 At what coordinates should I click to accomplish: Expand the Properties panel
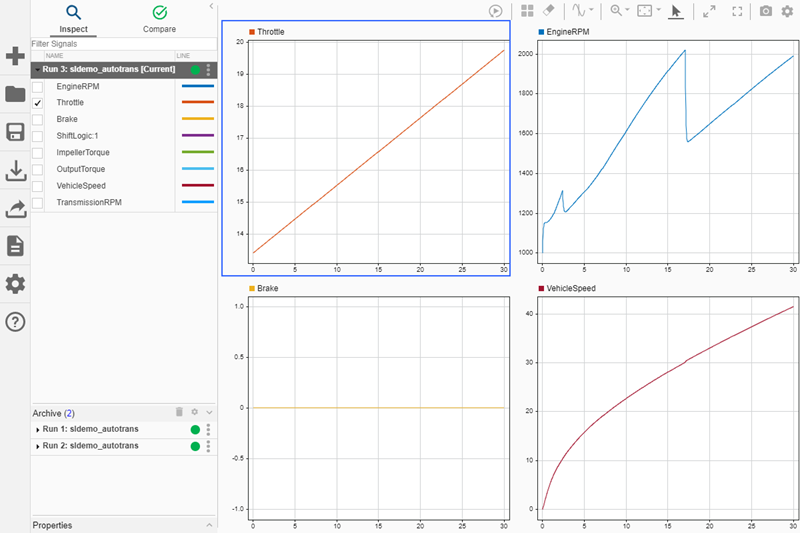pos(209,525)
